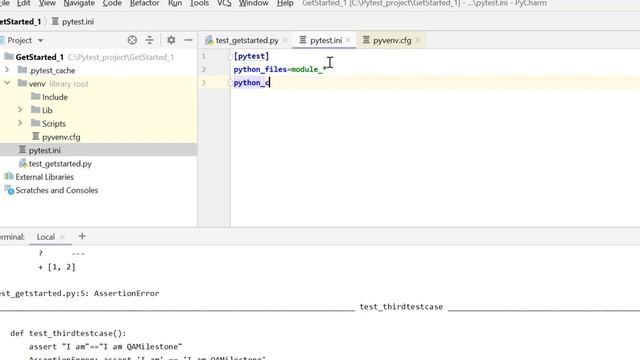This screenshot has height=360, width=640.
Task: Click line number 2 in the gutter
Action: 203,69
